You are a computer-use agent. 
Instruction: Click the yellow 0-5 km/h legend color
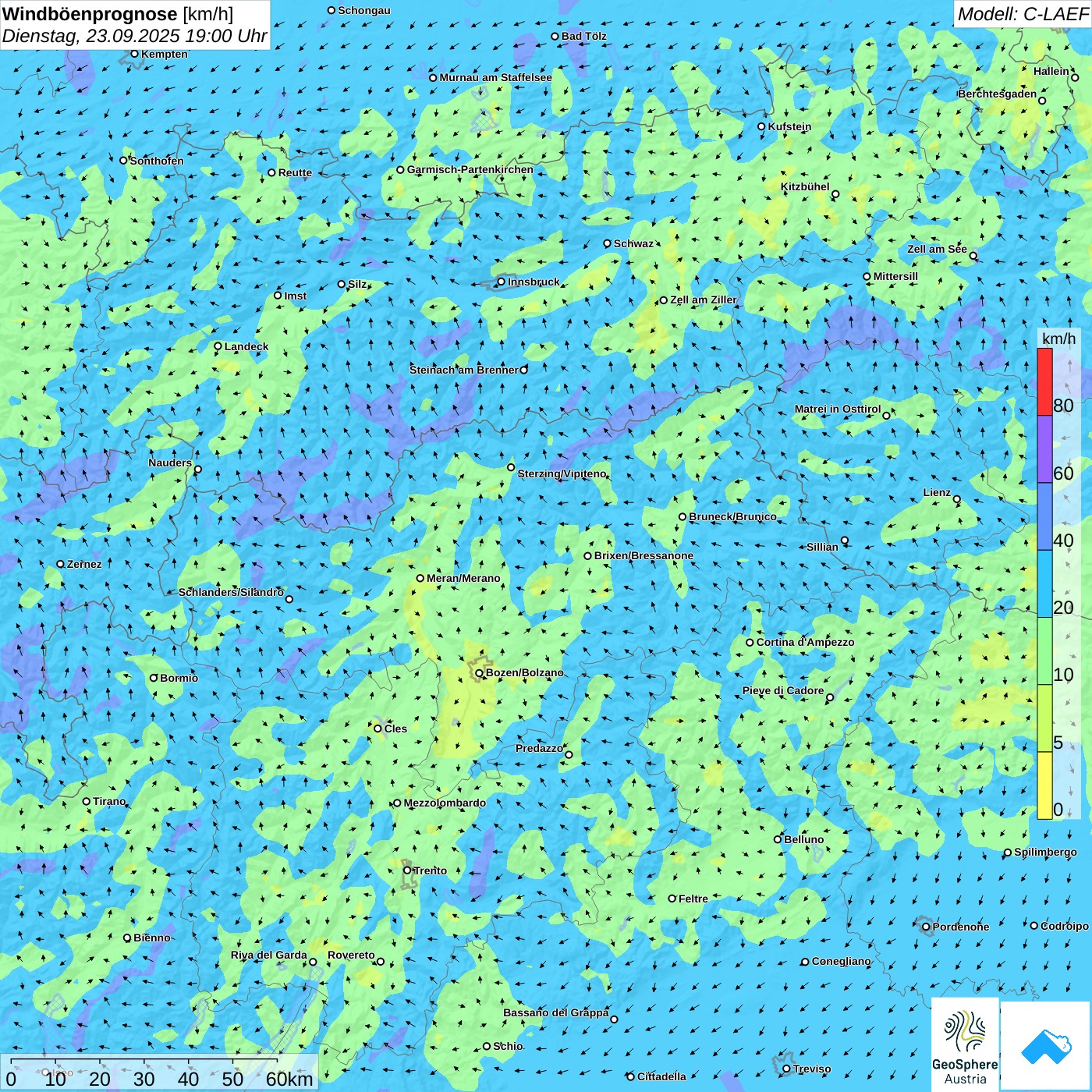point(1044,785)
